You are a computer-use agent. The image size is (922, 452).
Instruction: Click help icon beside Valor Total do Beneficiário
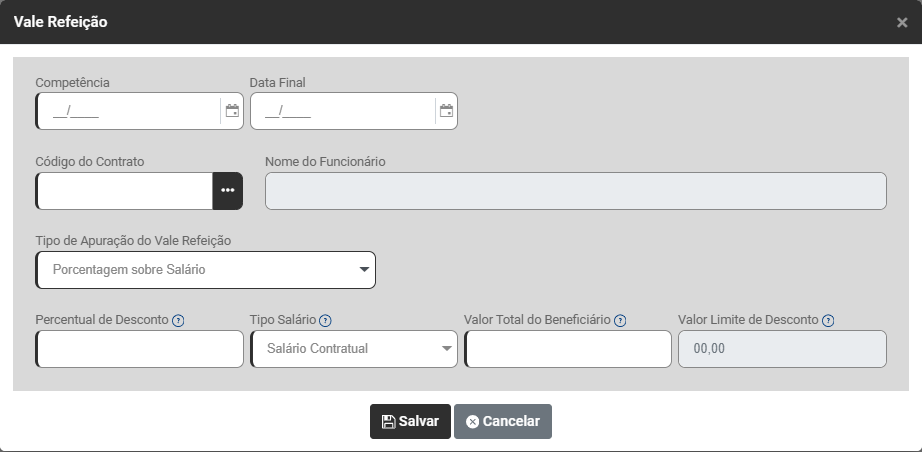[x=620, y=320]
